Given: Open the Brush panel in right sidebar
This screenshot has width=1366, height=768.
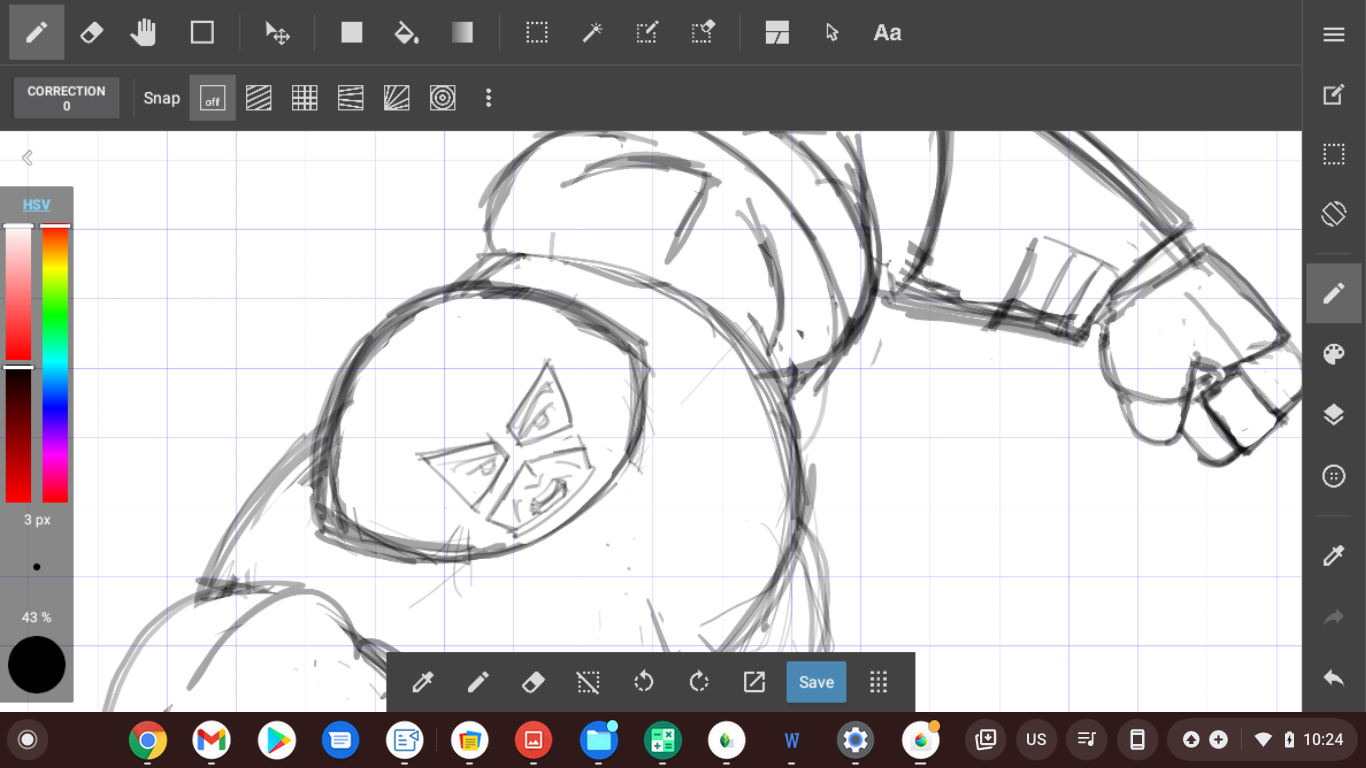Looking at the screenshot, I should 1334,294.
